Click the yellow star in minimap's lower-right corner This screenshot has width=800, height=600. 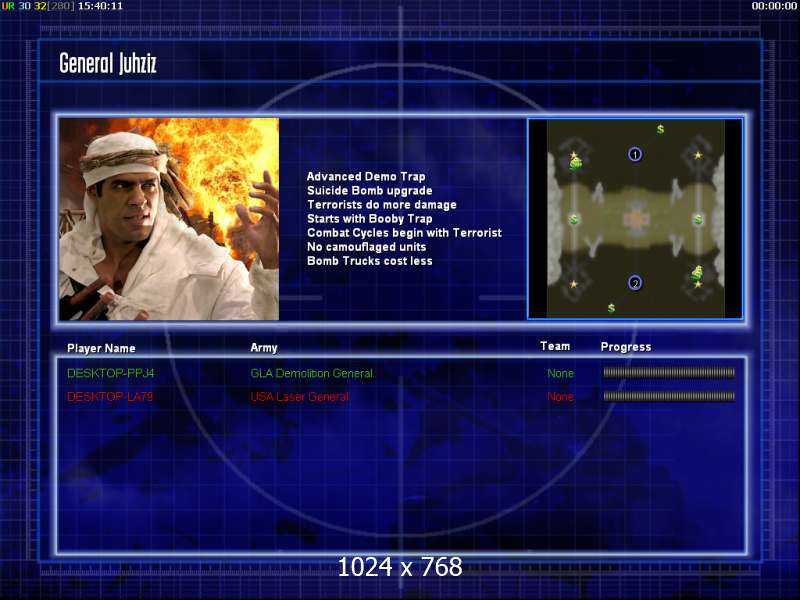pyautogui.click(x=697, y=284)
